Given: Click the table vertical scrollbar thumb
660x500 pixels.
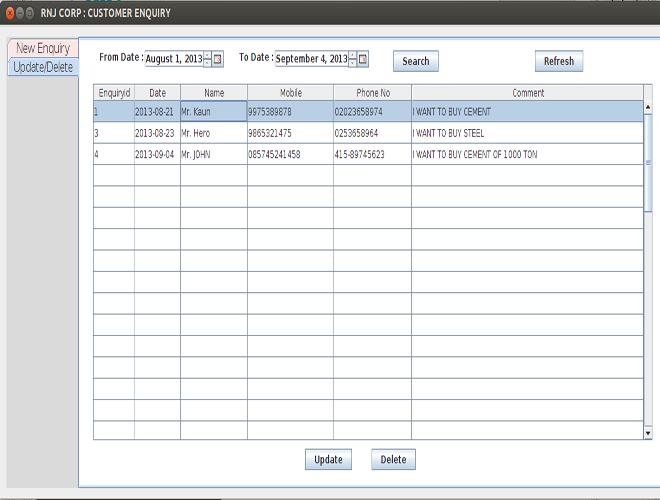Looking at the screenshot, I should [x=648, y=162].
